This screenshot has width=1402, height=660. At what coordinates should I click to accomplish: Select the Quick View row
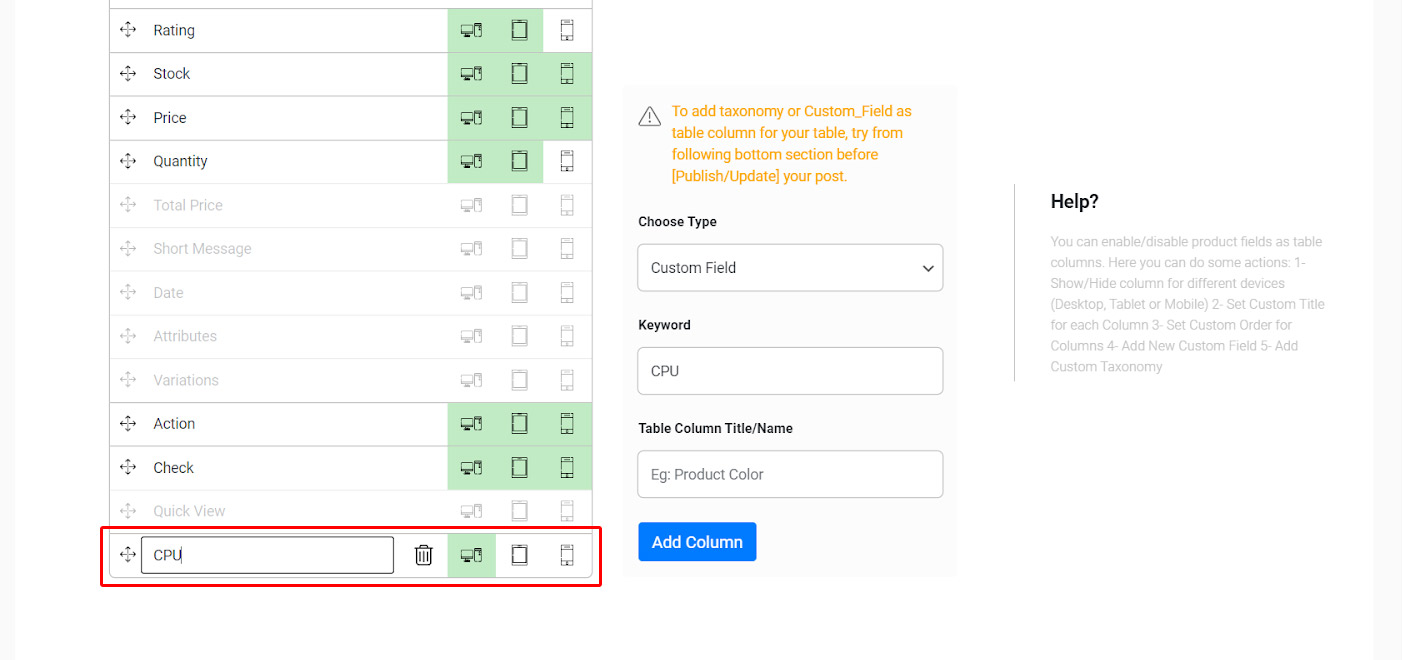pyautogui.click(x=189, y=511)
